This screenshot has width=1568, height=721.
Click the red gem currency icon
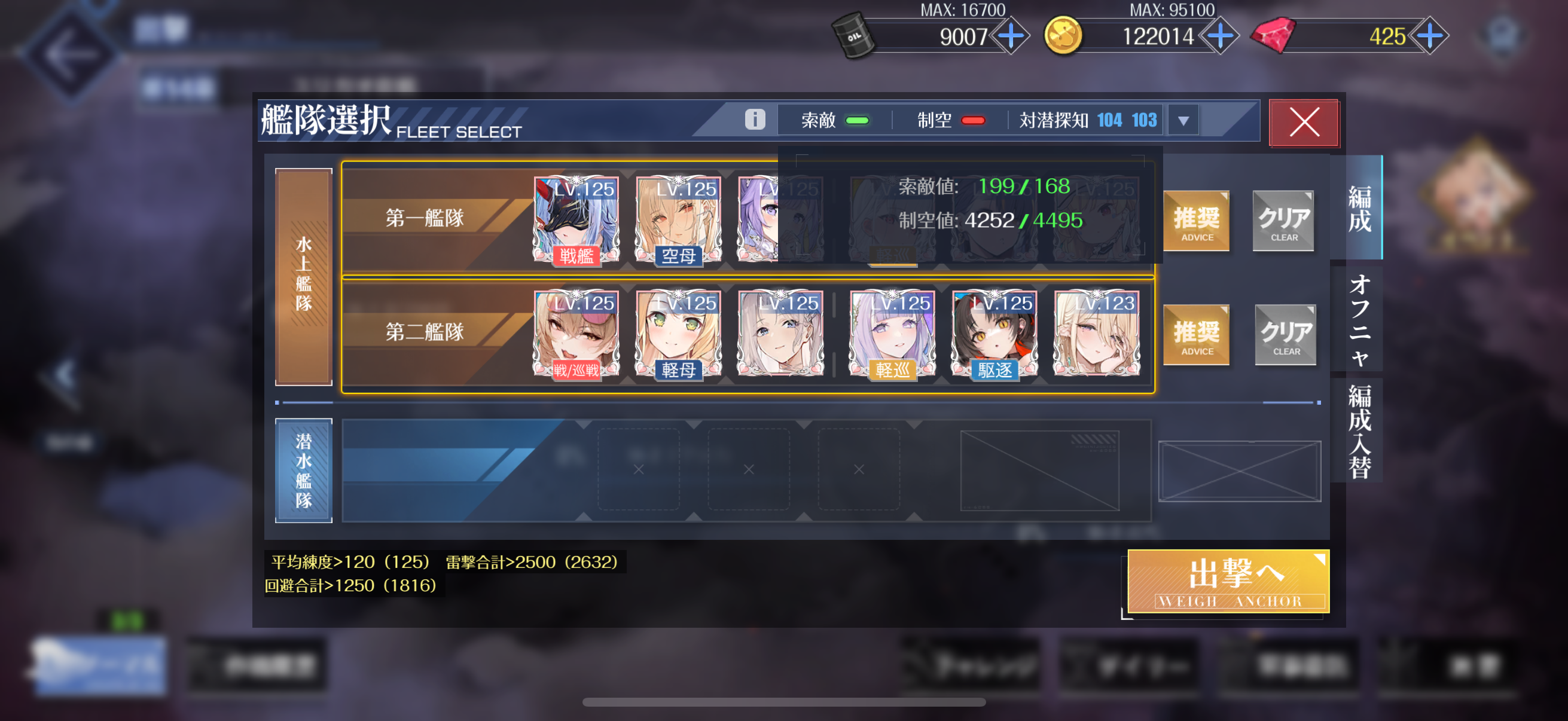pos(1272,35)
